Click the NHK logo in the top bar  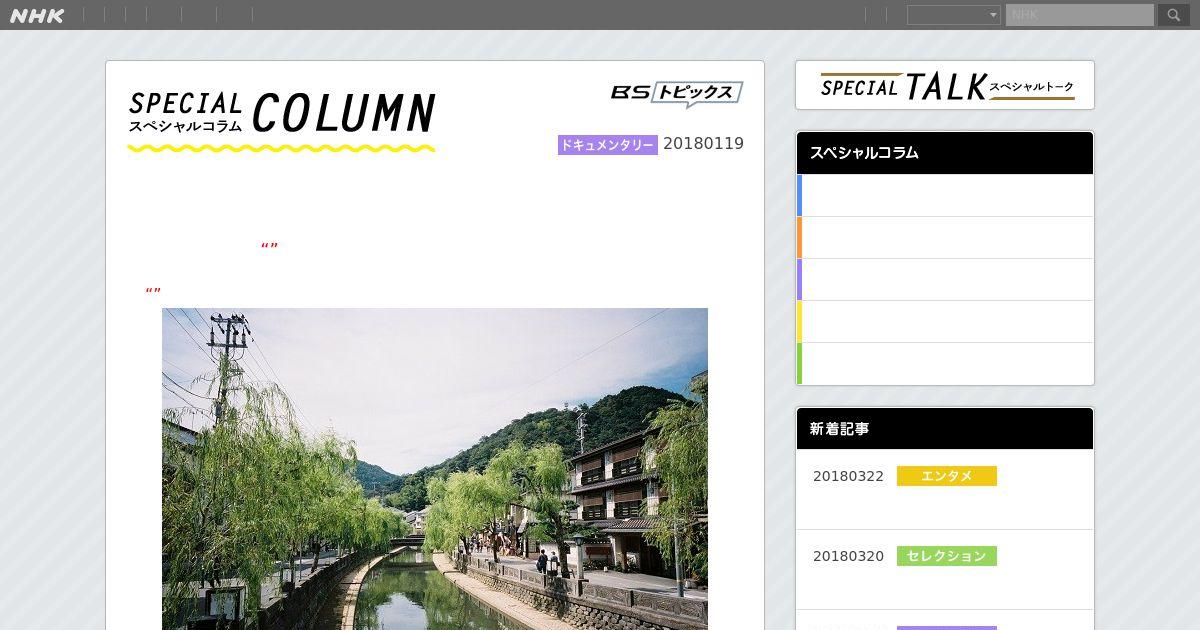click(37, 15)
